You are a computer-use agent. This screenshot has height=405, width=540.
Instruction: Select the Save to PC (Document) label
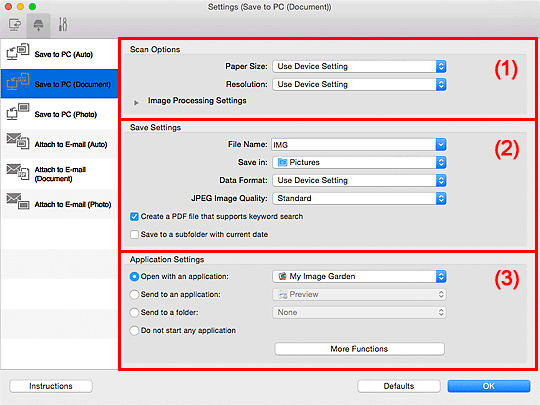(73, 84)
